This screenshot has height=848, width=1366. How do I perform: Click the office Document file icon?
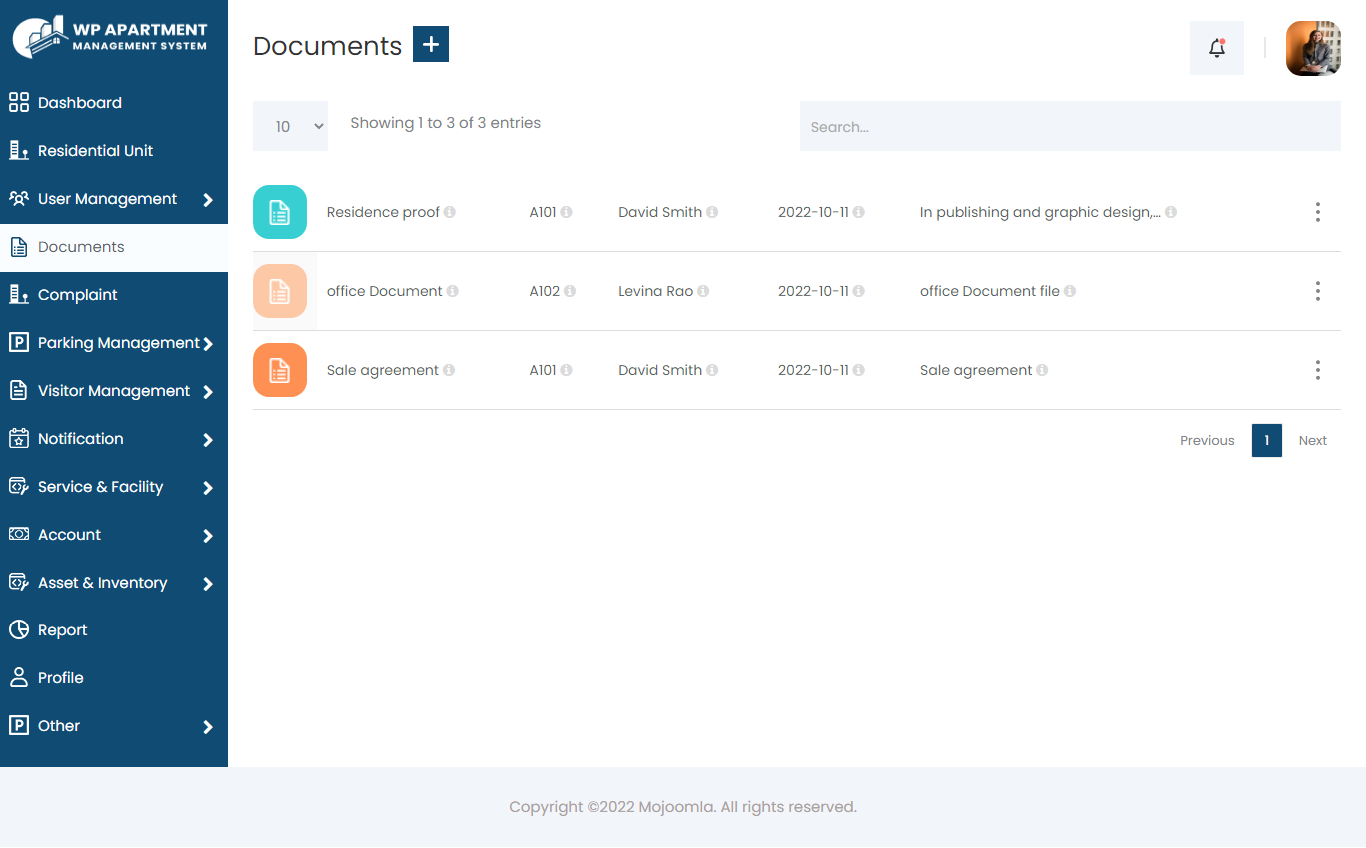coord(280,291)
